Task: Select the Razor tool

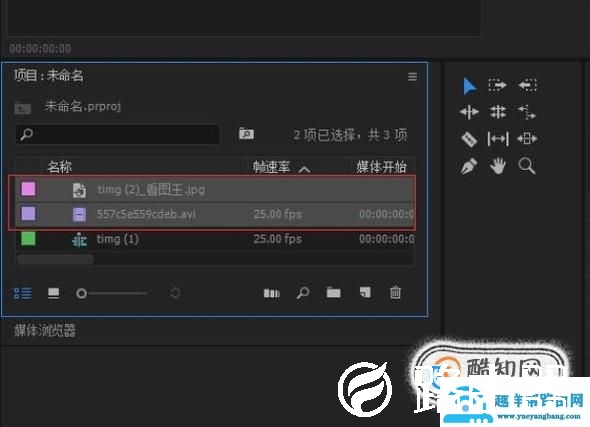Action: tap(469, 139)
